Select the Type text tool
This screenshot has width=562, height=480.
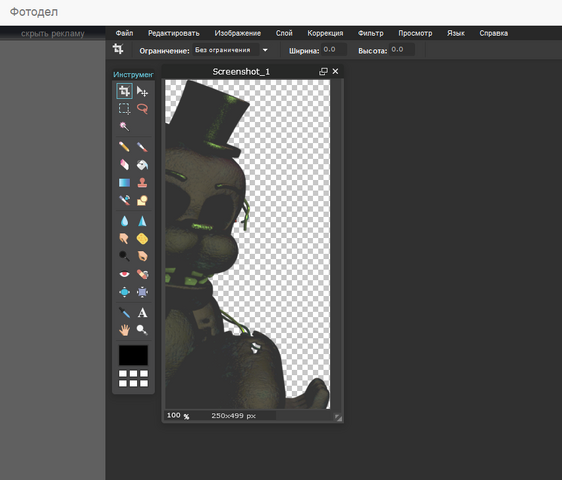[x=142, y=313]
